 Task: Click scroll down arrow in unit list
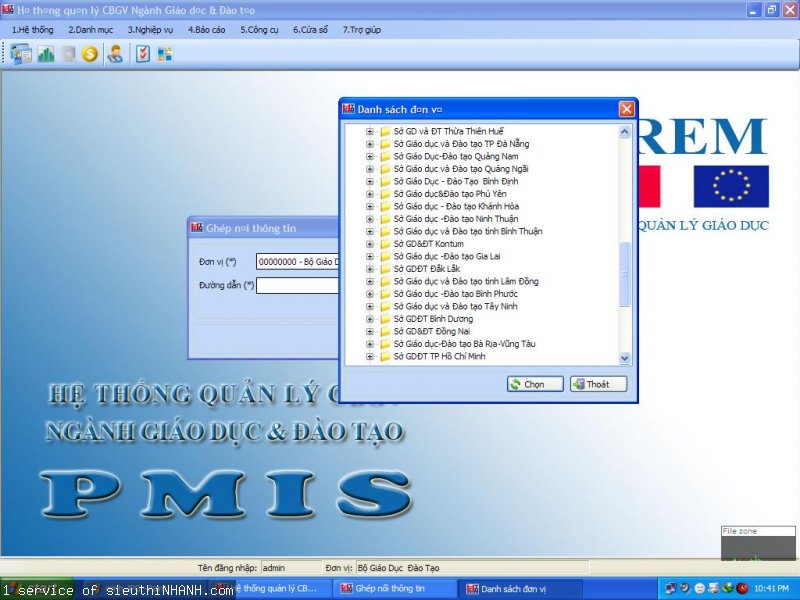coord(624,359)
